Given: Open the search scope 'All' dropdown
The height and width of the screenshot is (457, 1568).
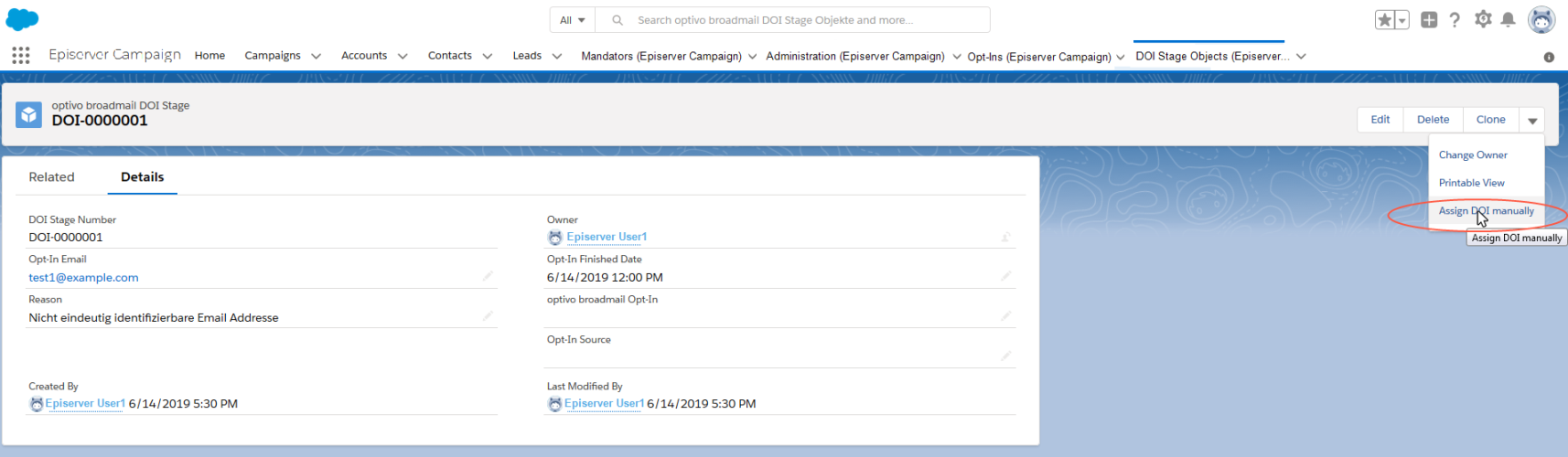Looking at the screenshot, I should pos(573,20).
